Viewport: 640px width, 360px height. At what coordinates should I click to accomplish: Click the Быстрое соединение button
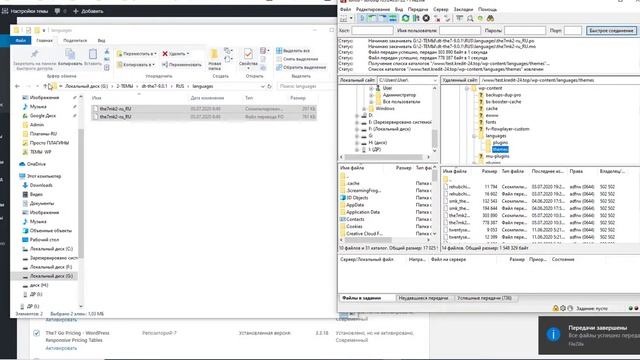611,31
